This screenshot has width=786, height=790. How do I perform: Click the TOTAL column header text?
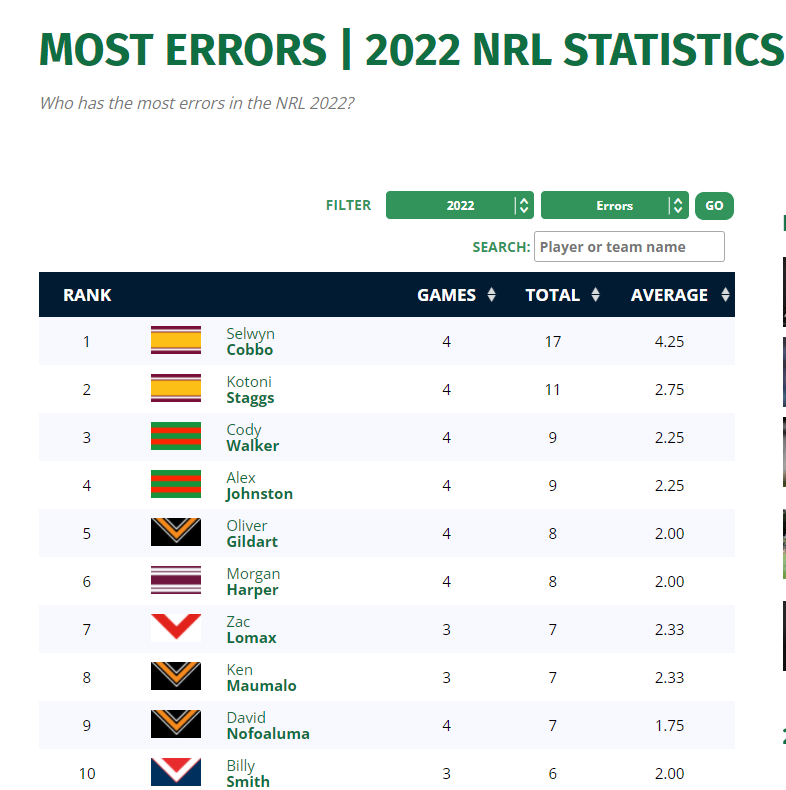tap(553, 295)
